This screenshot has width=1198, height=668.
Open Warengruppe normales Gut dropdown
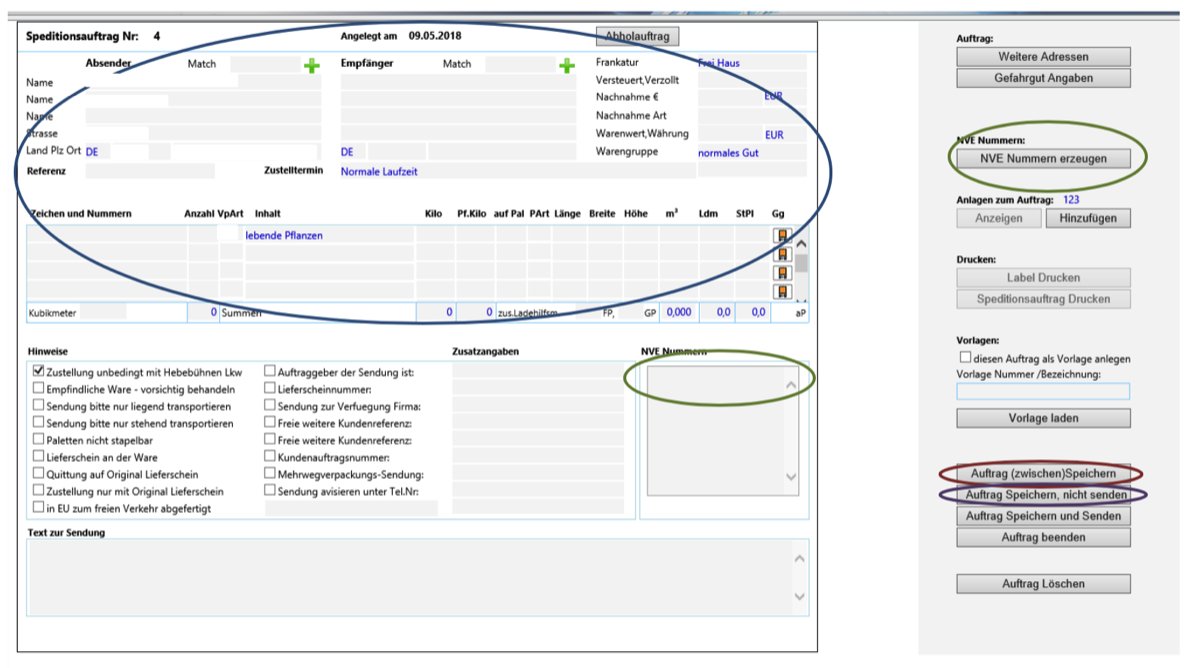tap(750, 153)
